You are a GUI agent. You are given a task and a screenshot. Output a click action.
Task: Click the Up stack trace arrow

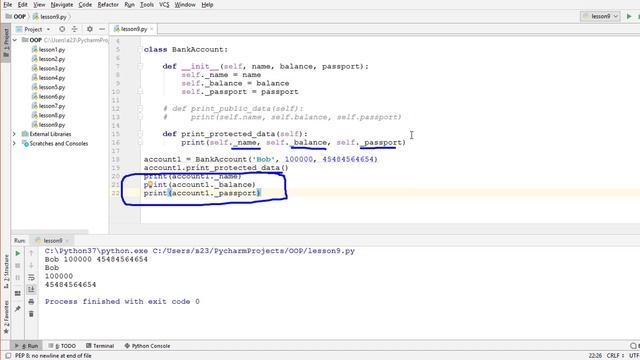31,253
